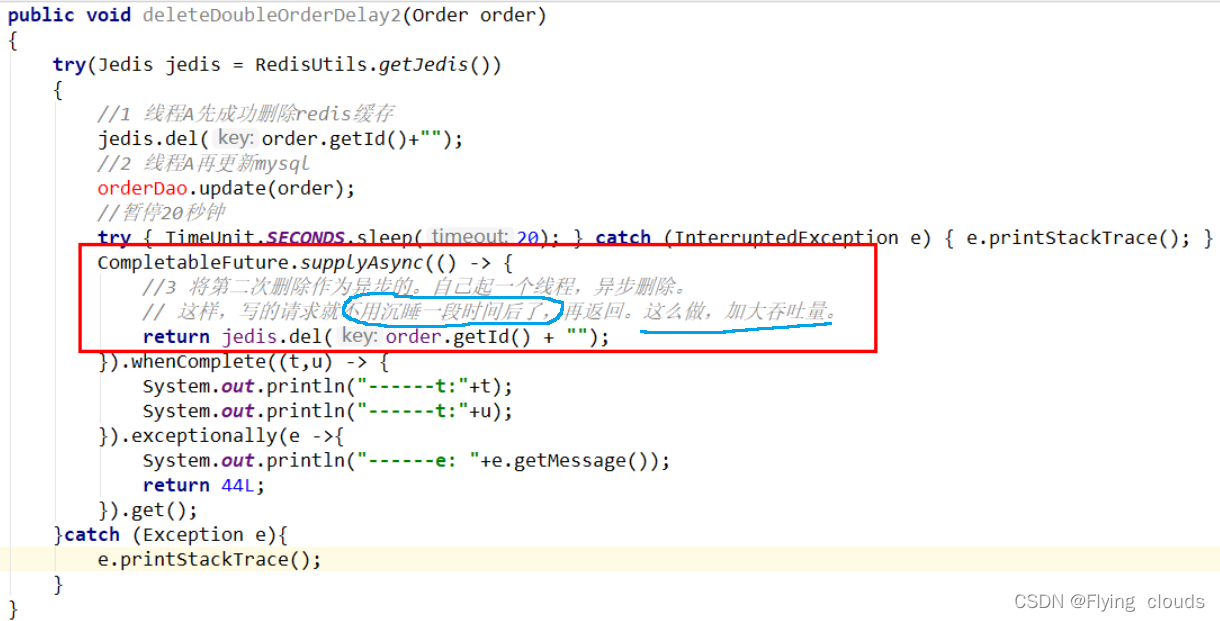Click the comment '//1 线程A先成功删除redis缓存'
Viewport: 1220px width, 621px height.
pyautogui.click(x=246, y=114)
